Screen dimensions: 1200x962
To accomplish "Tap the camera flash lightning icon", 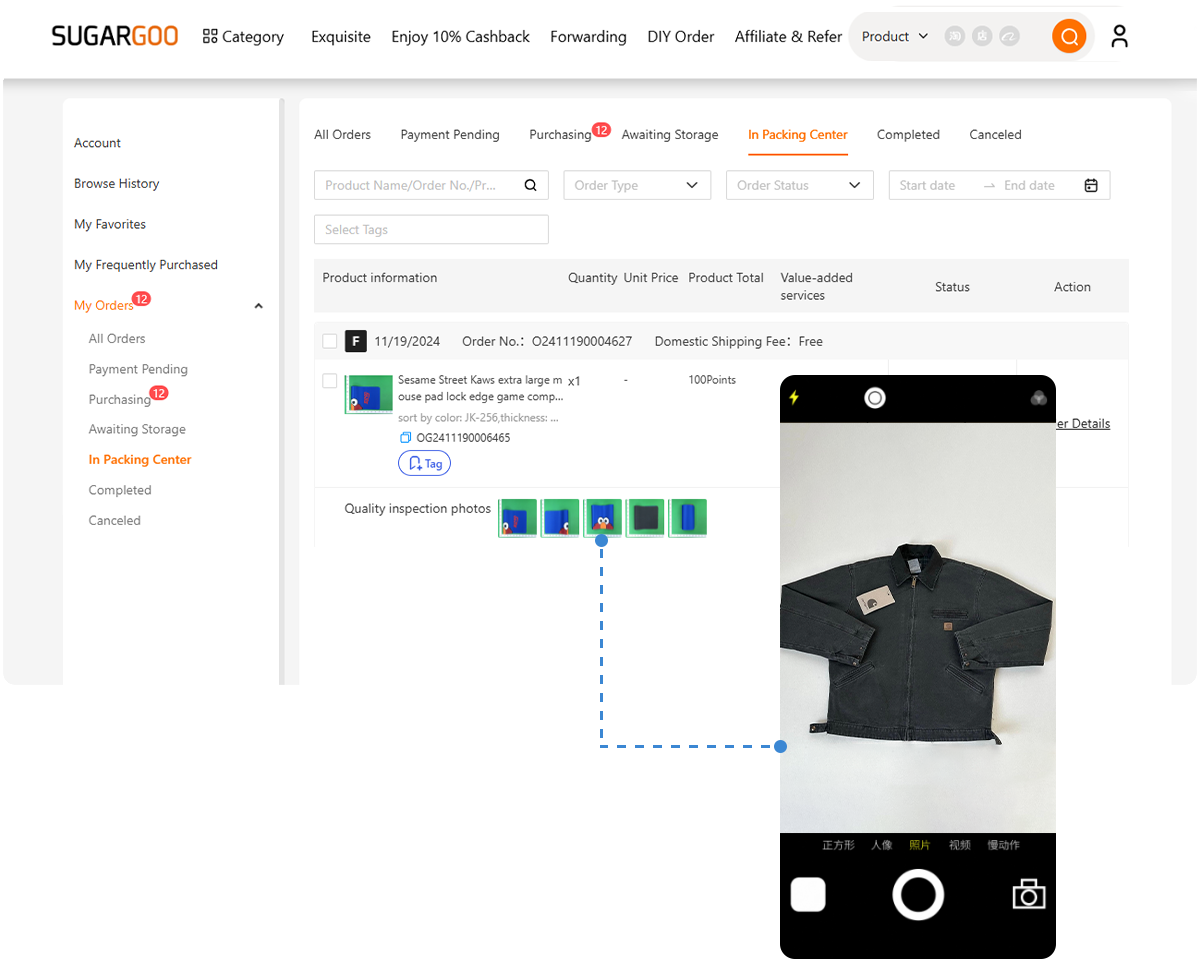I will point(795,398).
